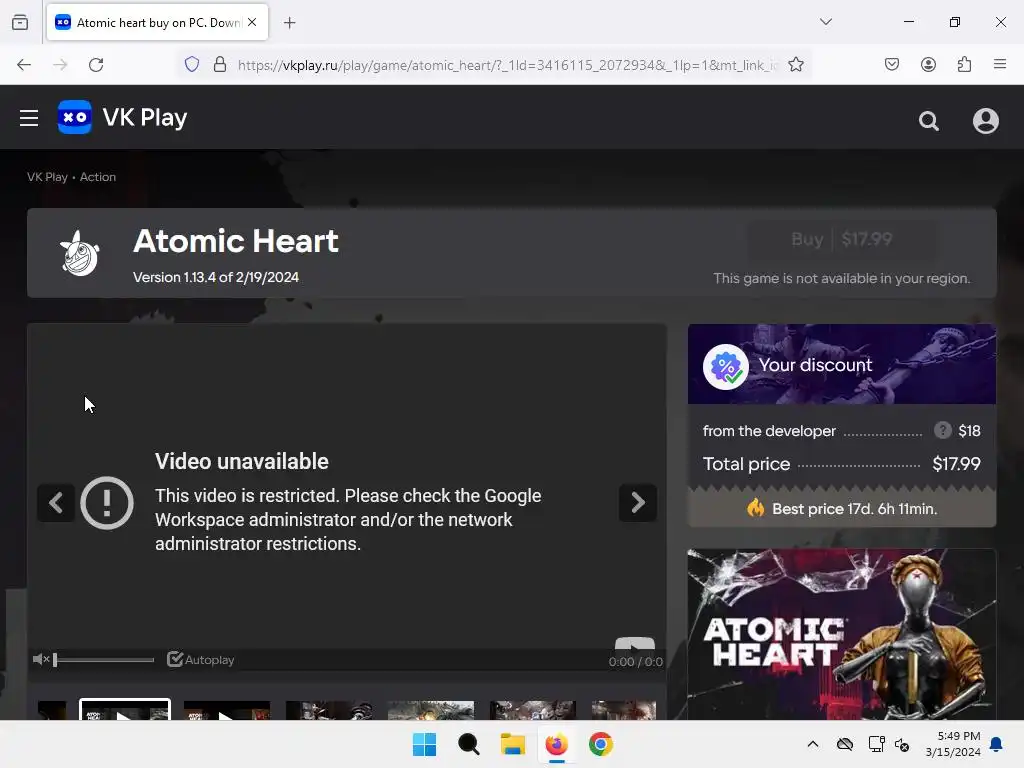Click the Total price $17.99 value

(x=956, y=464)
